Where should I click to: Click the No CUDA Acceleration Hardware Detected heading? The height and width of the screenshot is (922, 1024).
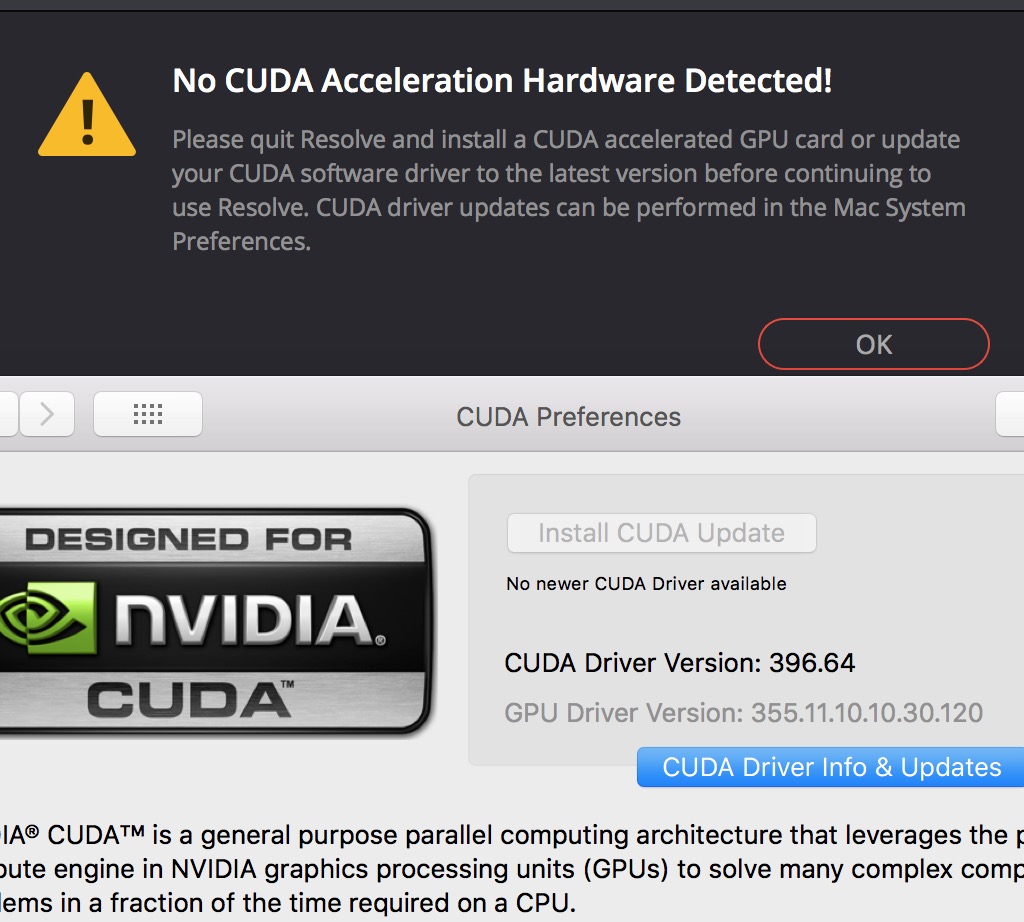click(502, 81)
